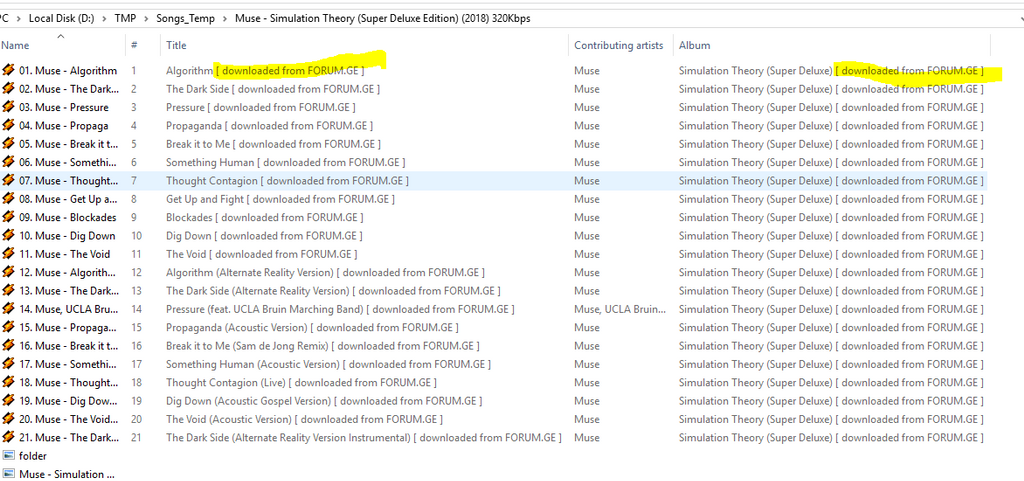Image resolution: width=1024 pixels, height=481 pixels.
Task: Click the audio icon beside 16. Muse - Break it t...
Action: [8, 345]
